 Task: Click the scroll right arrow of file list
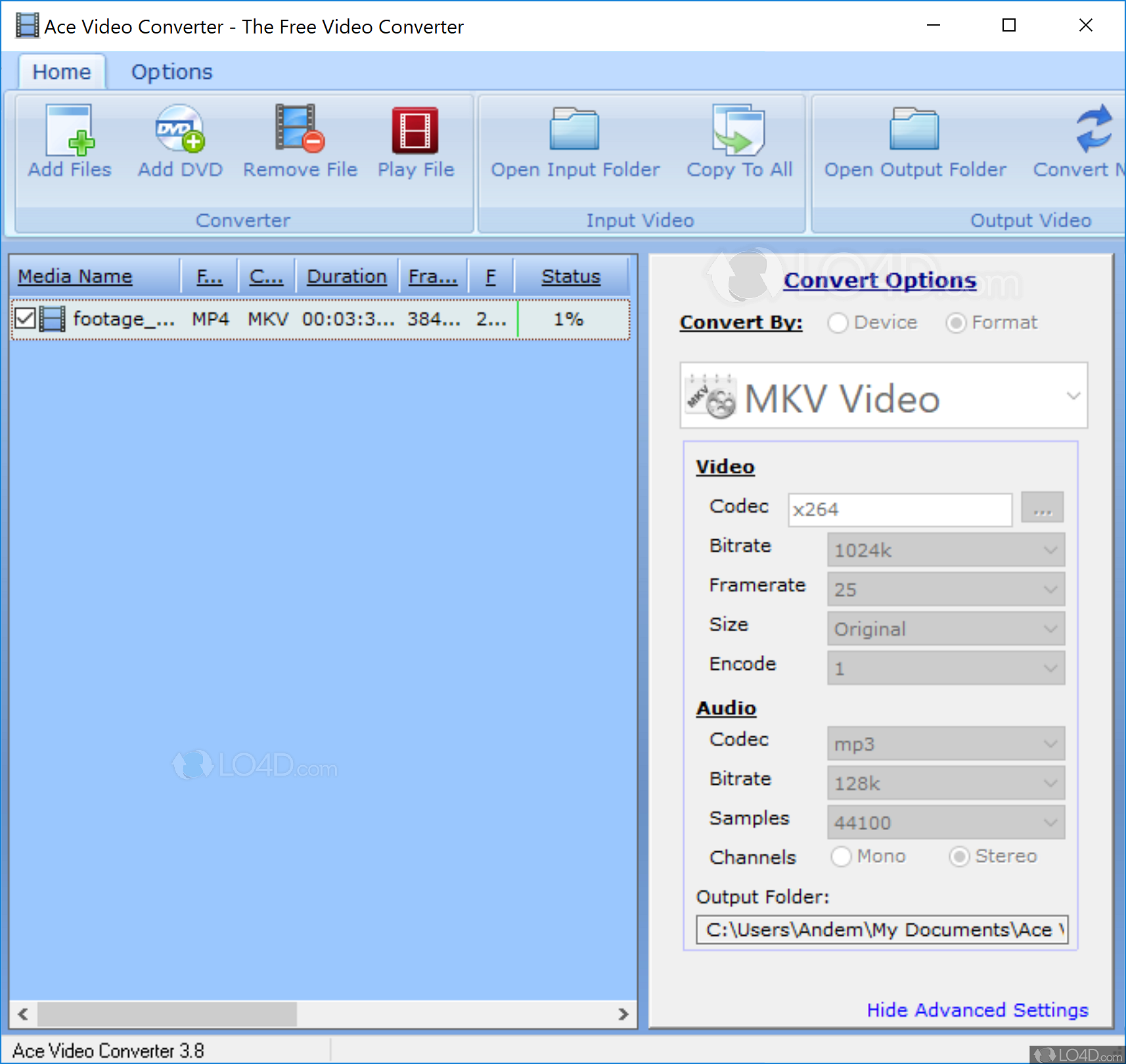click(623, 1013)
